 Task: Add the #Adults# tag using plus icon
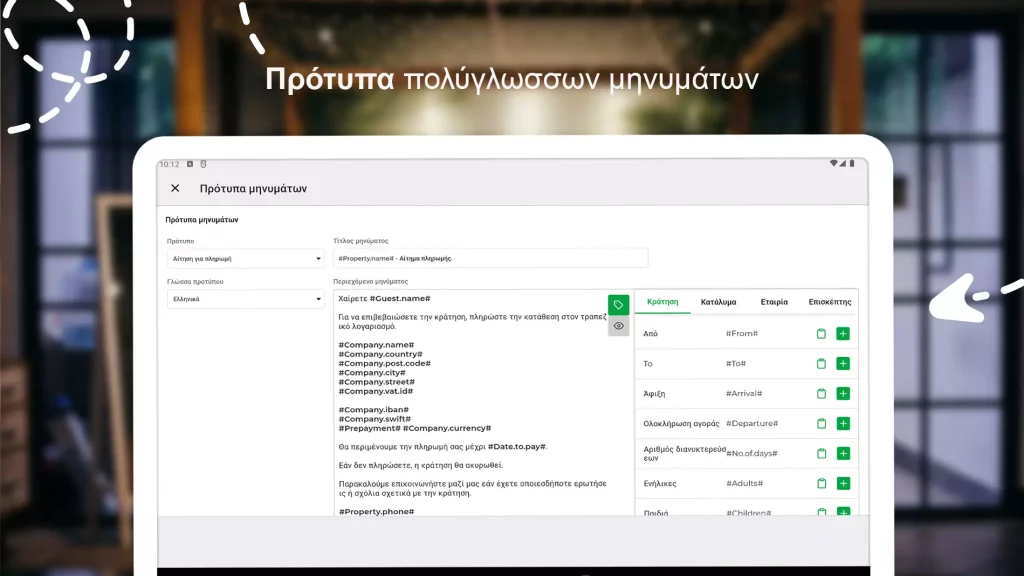click(843, 483)
